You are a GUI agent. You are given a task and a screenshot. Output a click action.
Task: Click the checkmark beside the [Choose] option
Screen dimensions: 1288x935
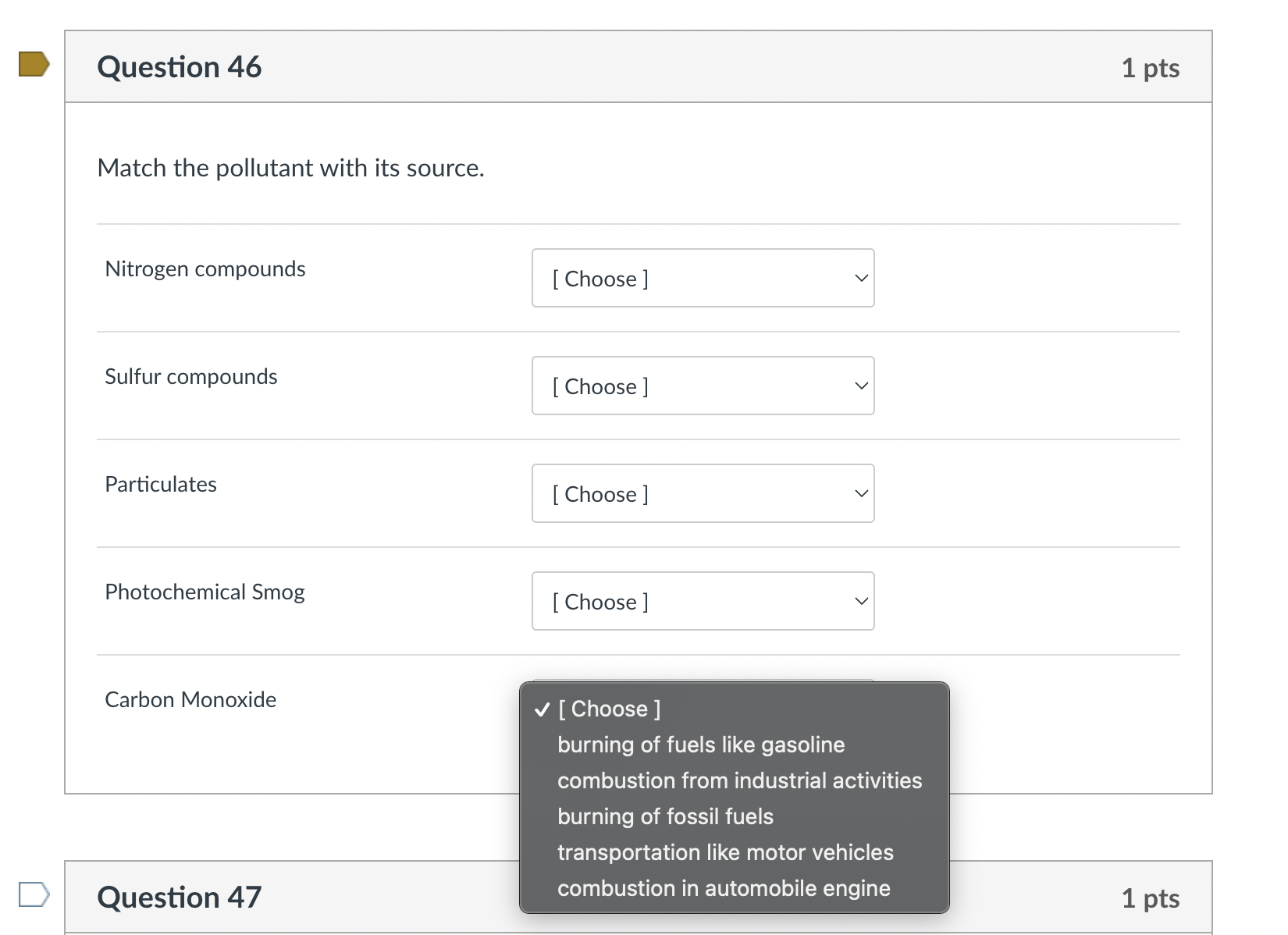541,709
